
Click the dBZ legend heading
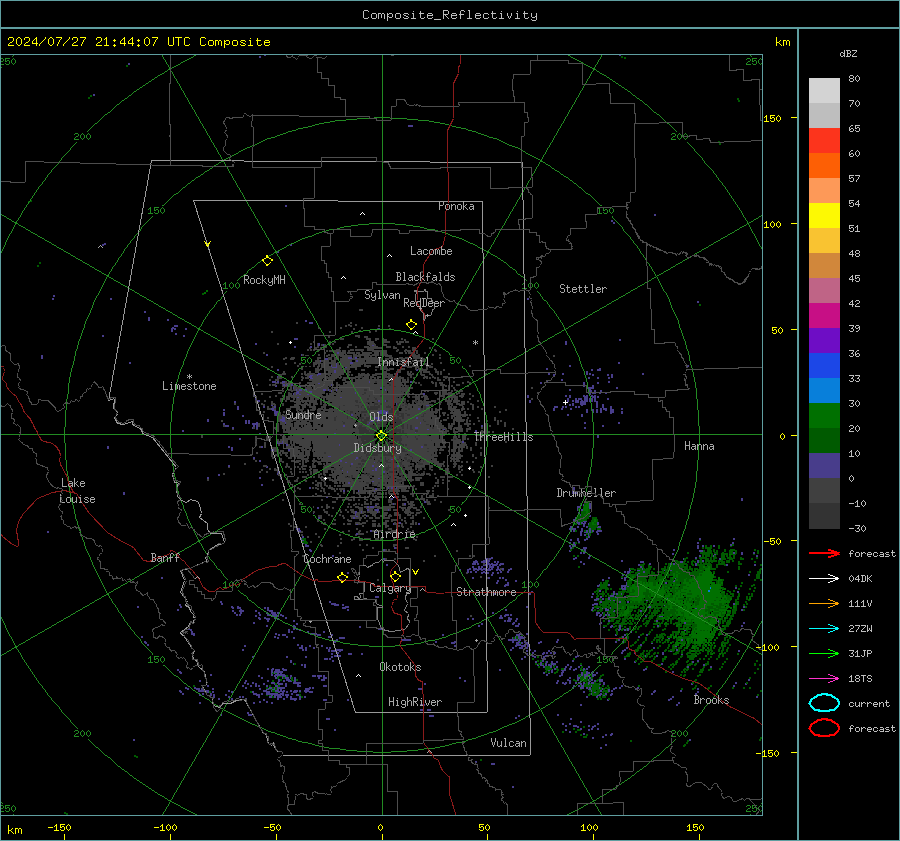[x=848, y=53]
